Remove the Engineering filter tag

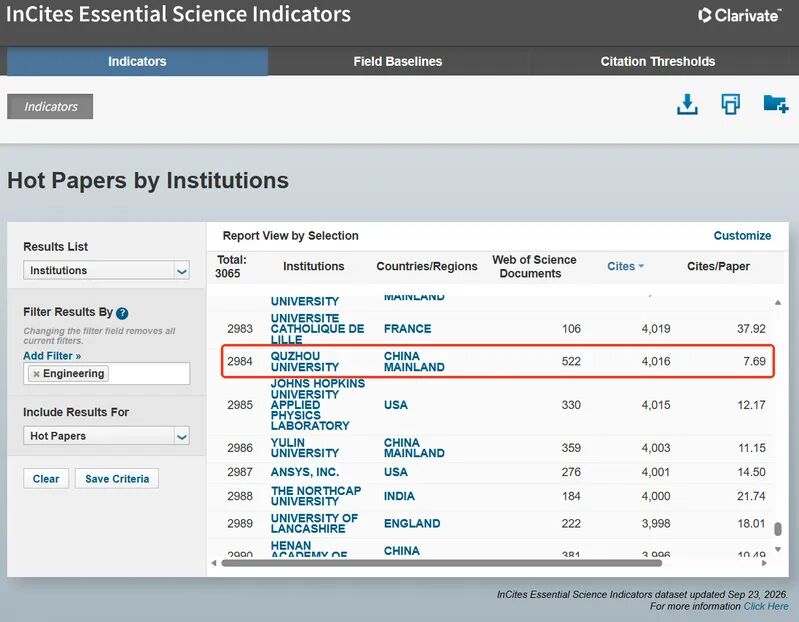coord(36,374)
